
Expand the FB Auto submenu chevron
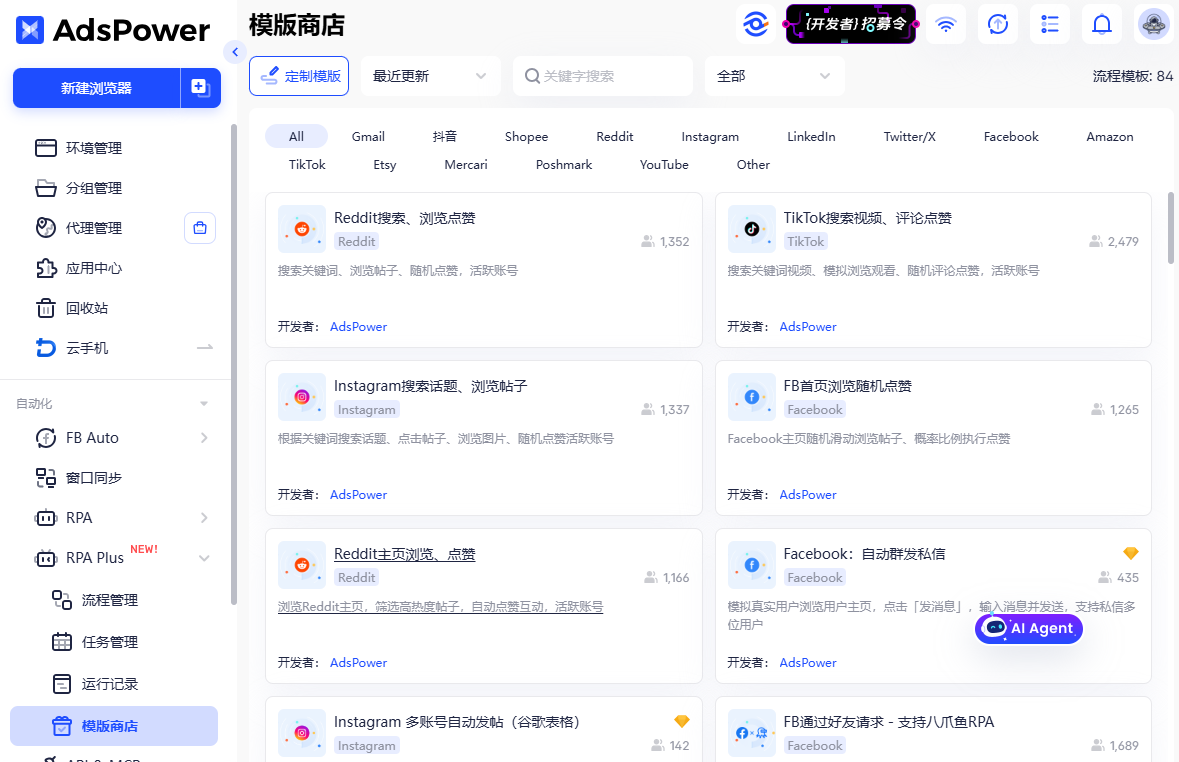(x=204, y=437)
